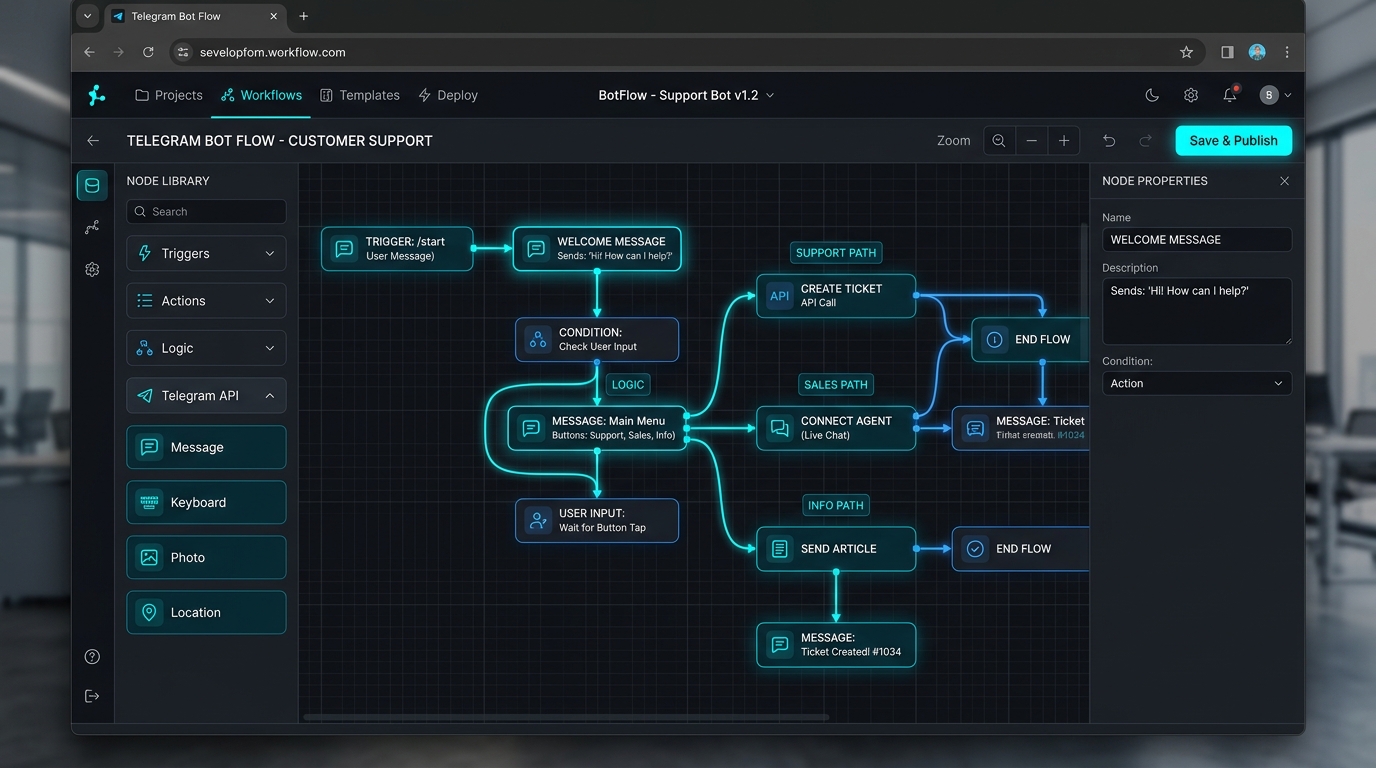Image resolution: width=1376 pixels, height=768 pixels.
Task: Open the left sidebar settings gear
Action: tap(92, 269)
